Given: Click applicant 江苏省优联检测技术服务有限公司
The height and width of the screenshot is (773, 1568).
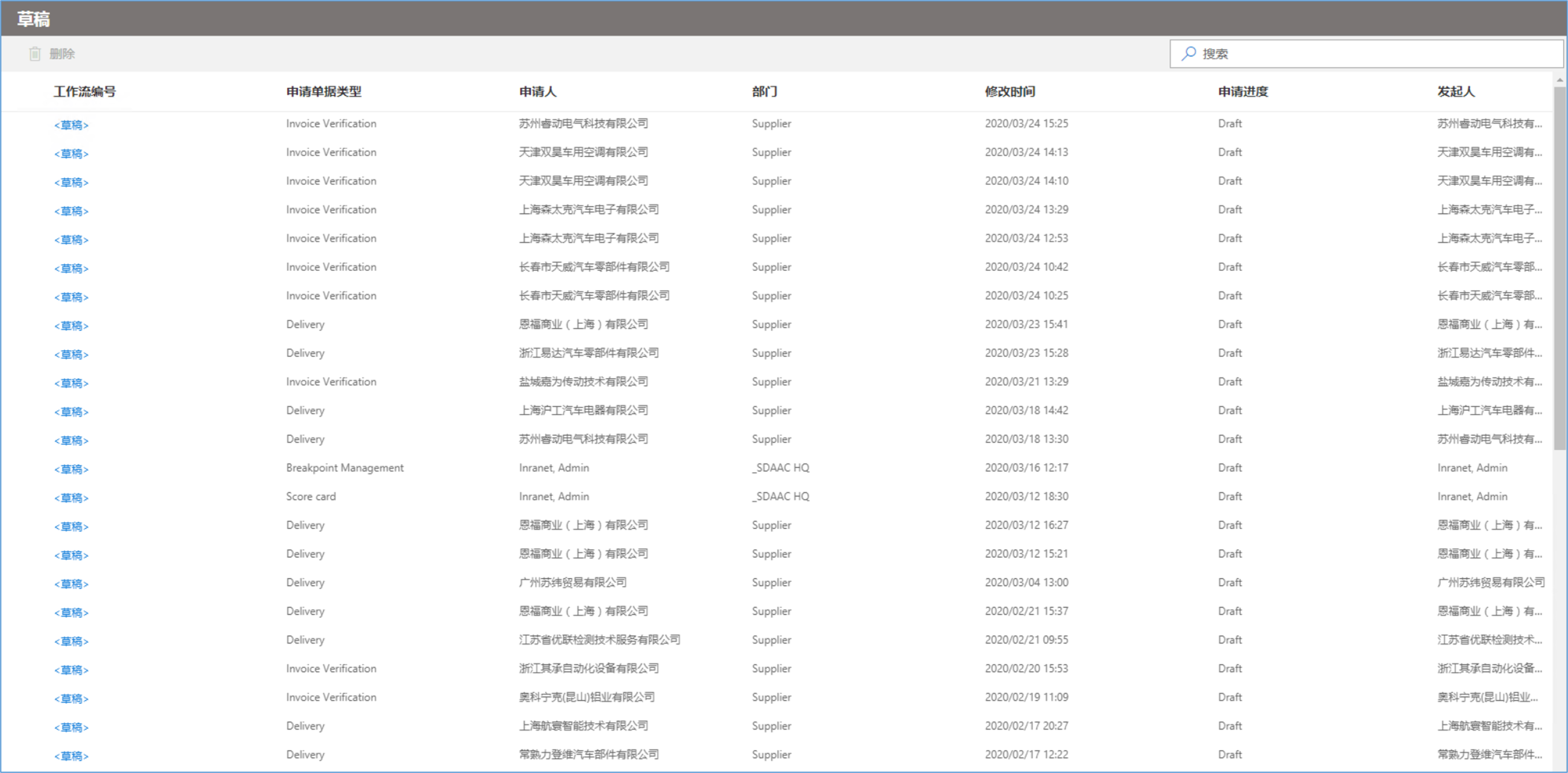Looking at the screenshot, I should pos(599,639).
